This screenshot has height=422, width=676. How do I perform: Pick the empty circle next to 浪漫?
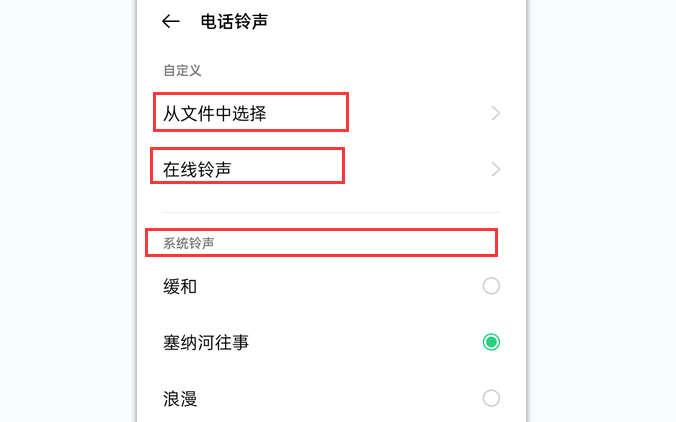(x=491, y=399)
